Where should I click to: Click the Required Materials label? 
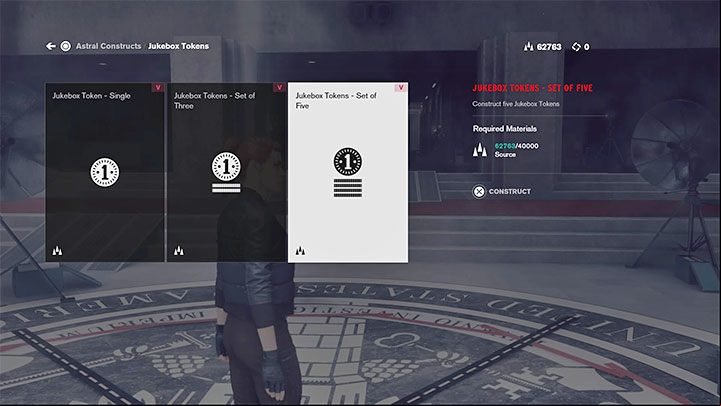pyautogui.click(x=505, y=129)
